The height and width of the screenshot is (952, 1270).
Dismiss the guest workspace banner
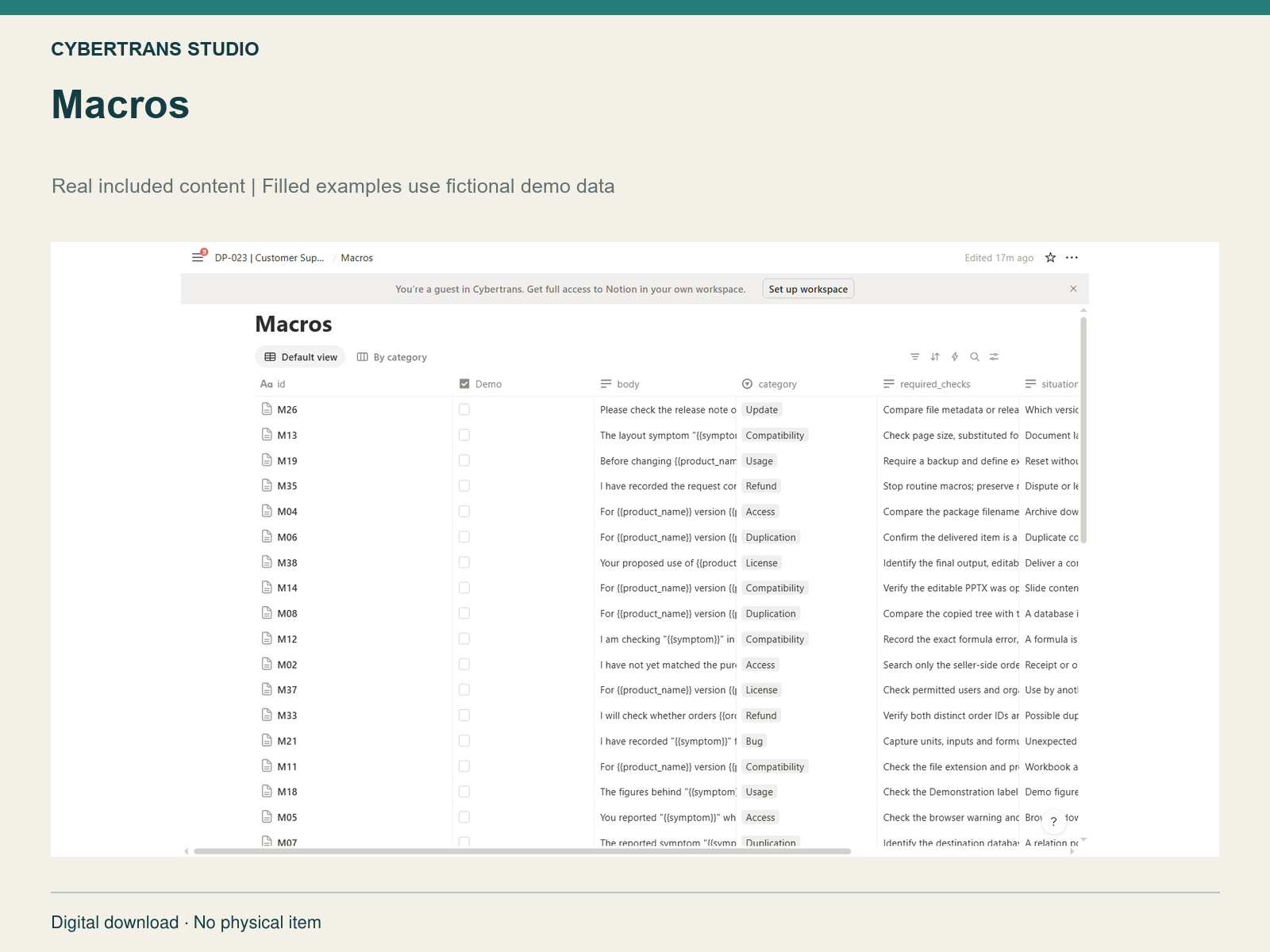[1073, 289]
